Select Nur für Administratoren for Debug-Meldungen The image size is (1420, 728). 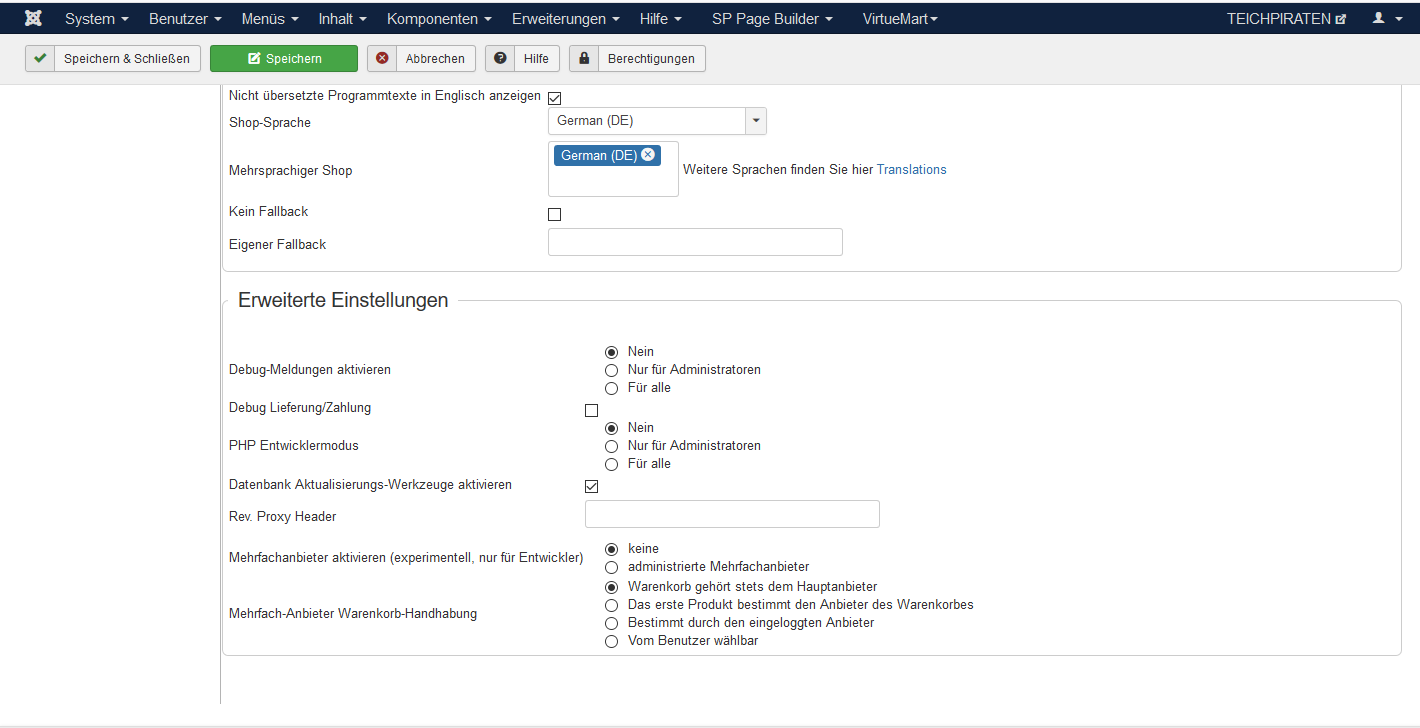pos(612,370)
